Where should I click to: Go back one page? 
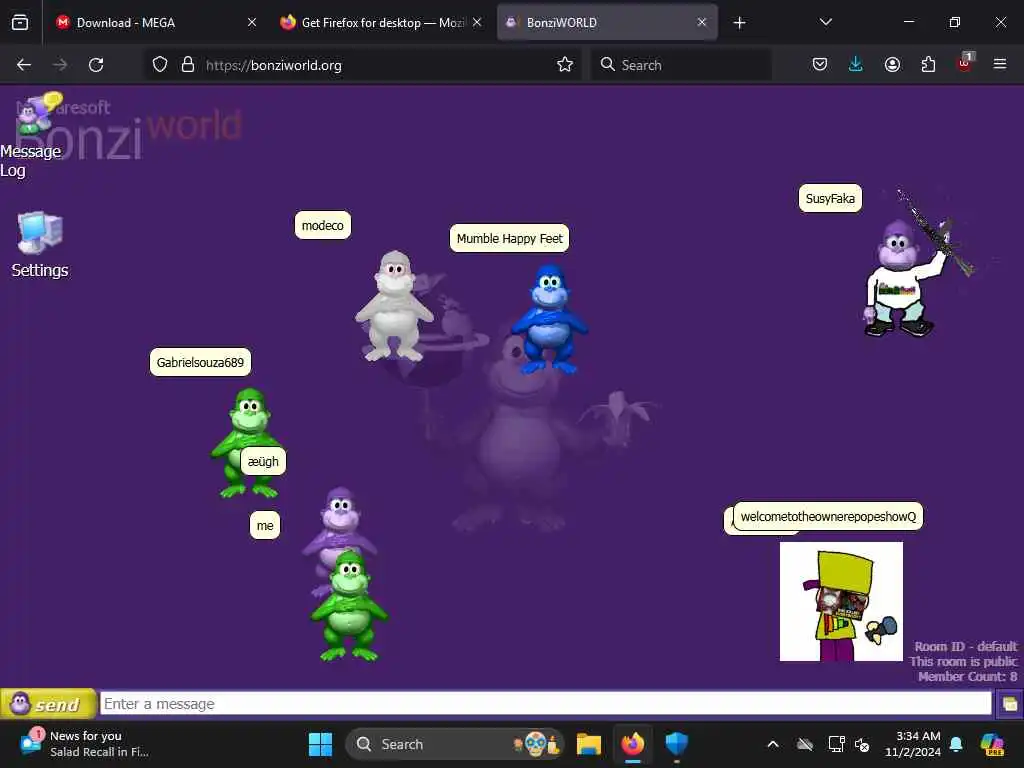click(x=24, y=65)
